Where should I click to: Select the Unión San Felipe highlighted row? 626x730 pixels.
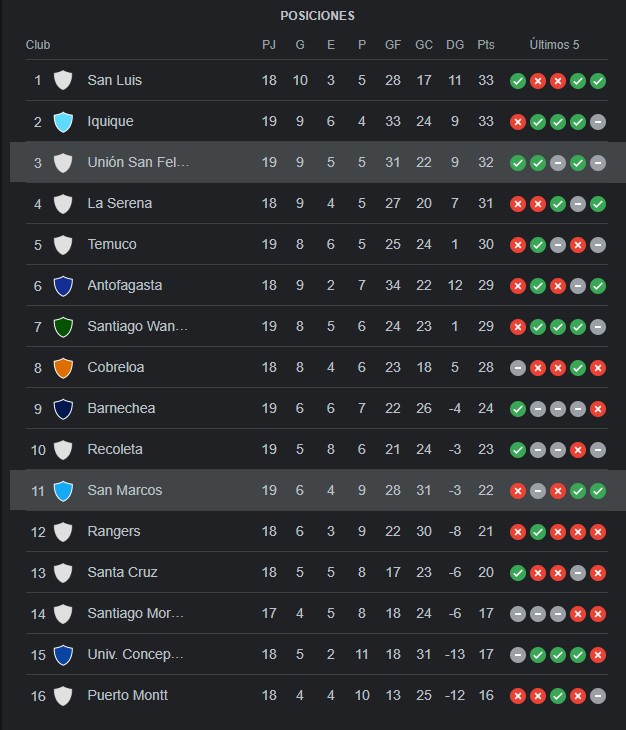point(317,162)
